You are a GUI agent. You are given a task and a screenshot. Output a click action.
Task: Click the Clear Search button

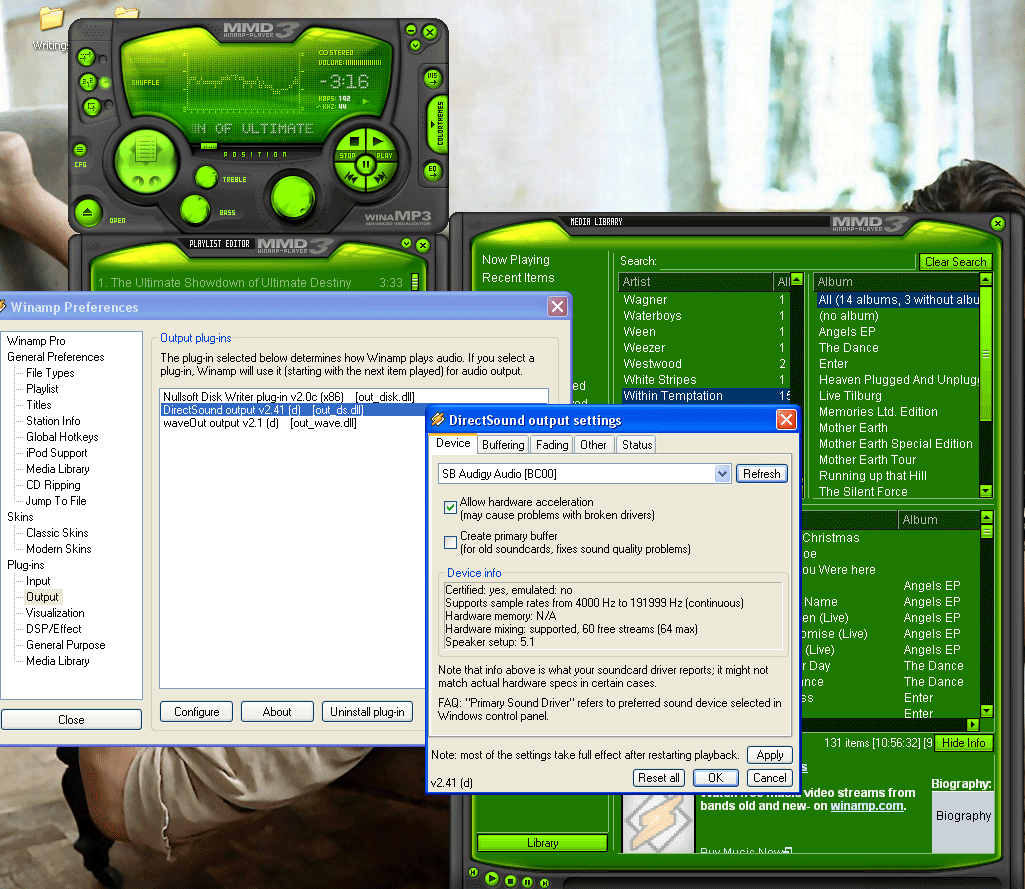coord(955,262)
